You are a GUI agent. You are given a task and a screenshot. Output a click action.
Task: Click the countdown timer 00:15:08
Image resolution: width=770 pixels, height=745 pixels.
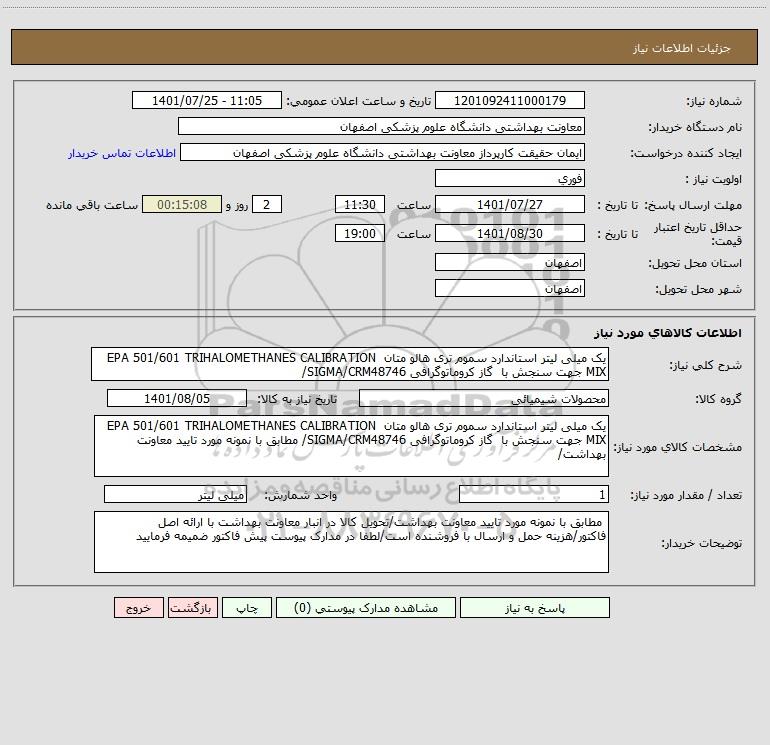(x=182, y=204)
